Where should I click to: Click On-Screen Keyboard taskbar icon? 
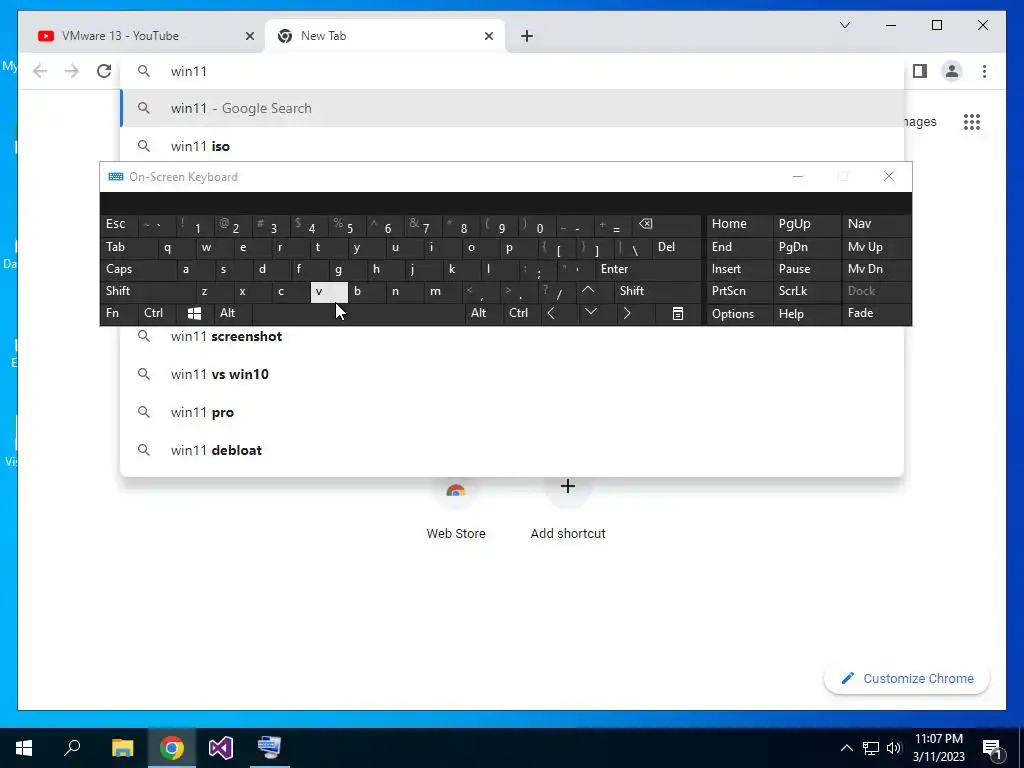269,748
